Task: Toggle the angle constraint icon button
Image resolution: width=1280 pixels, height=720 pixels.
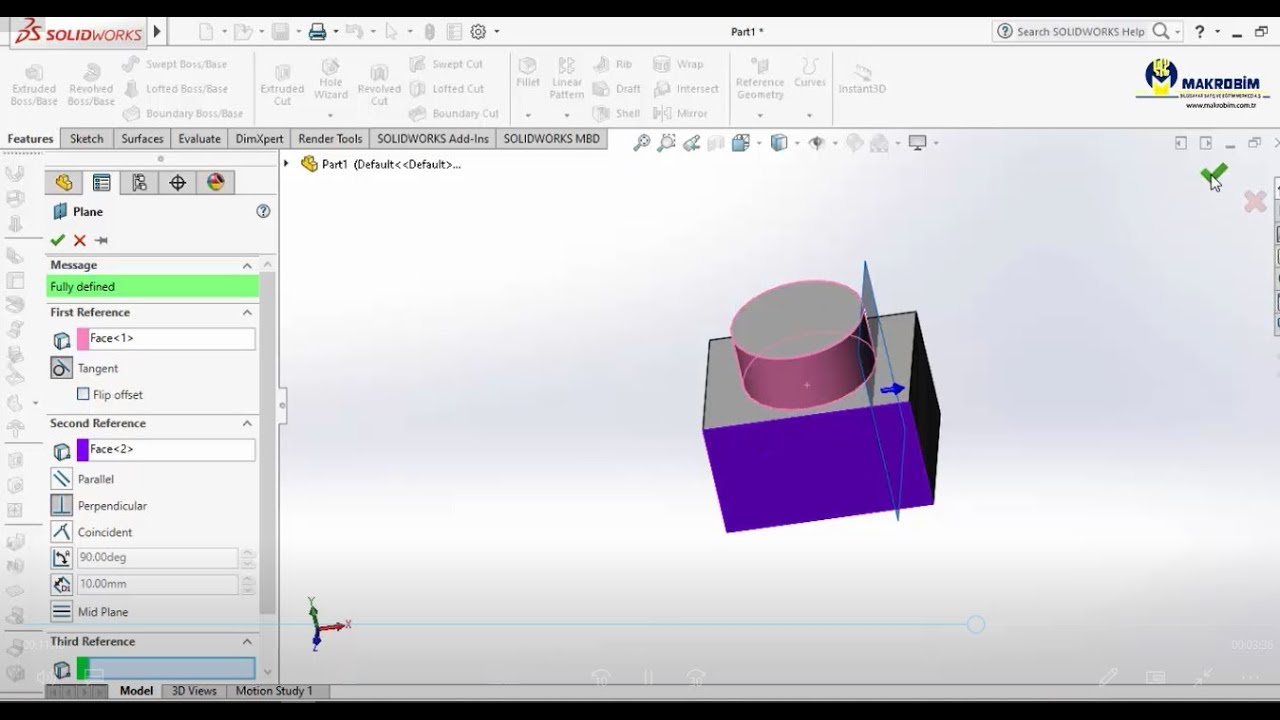Action: (x=62, y=558)
